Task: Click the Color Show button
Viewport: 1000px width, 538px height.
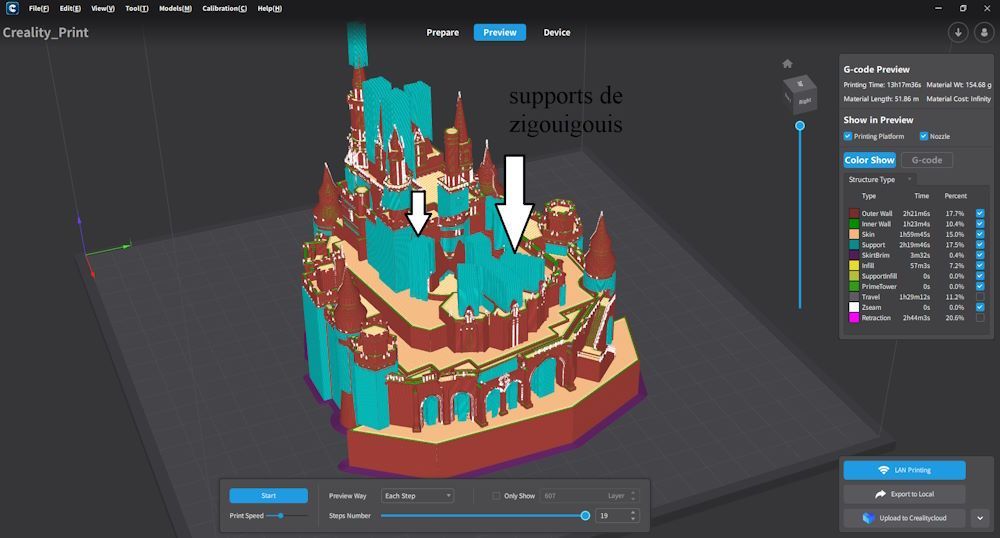Action: [x=869, y=160]
